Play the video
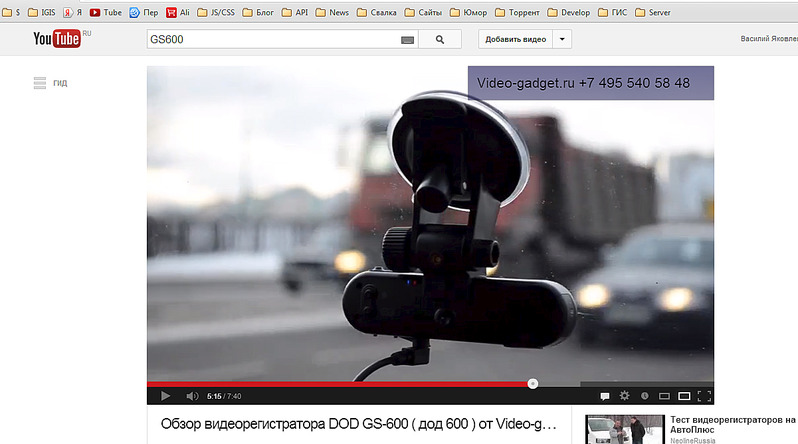The width and height of the screenshot is (798, 444). pos(165,396)
